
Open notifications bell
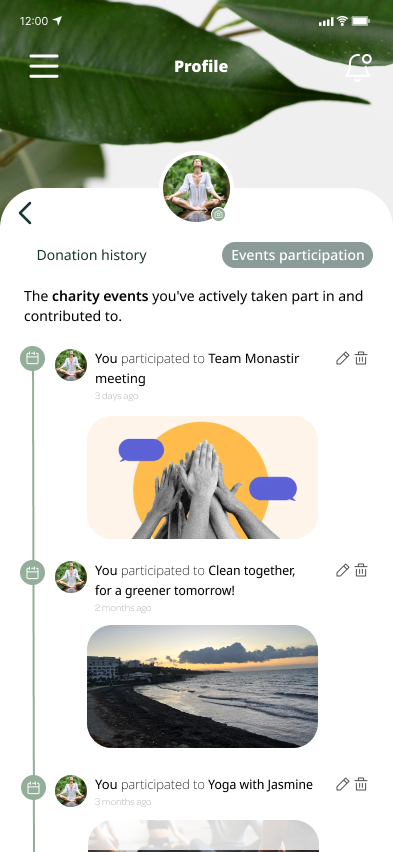[x=359, y=68]
